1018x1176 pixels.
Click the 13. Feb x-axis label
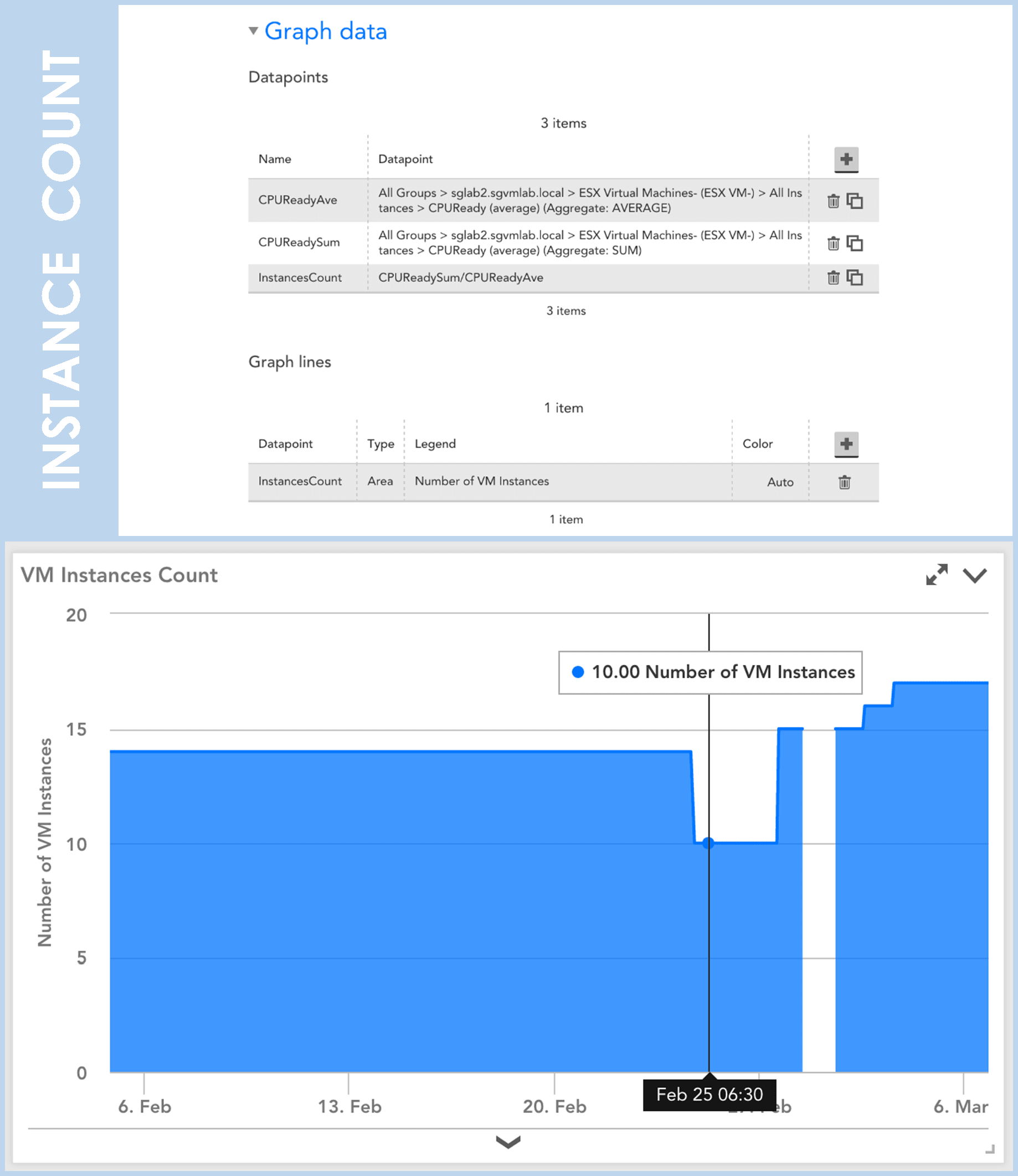(349, 1106)
